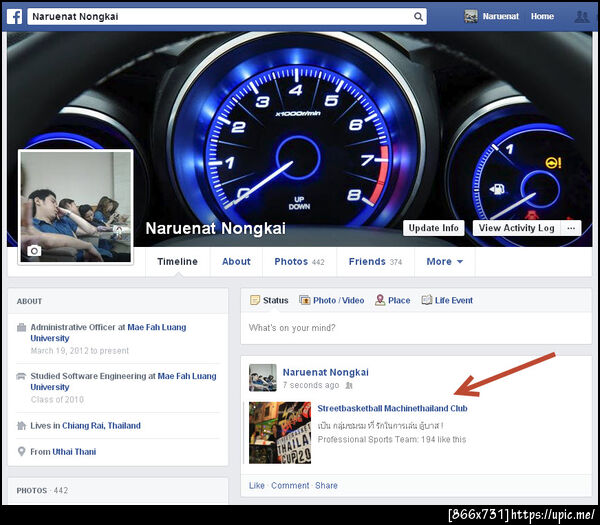This screenshot has height=525, width=600.
Task: Open Uthai Thani hometown link
Action: pos(74,452)
